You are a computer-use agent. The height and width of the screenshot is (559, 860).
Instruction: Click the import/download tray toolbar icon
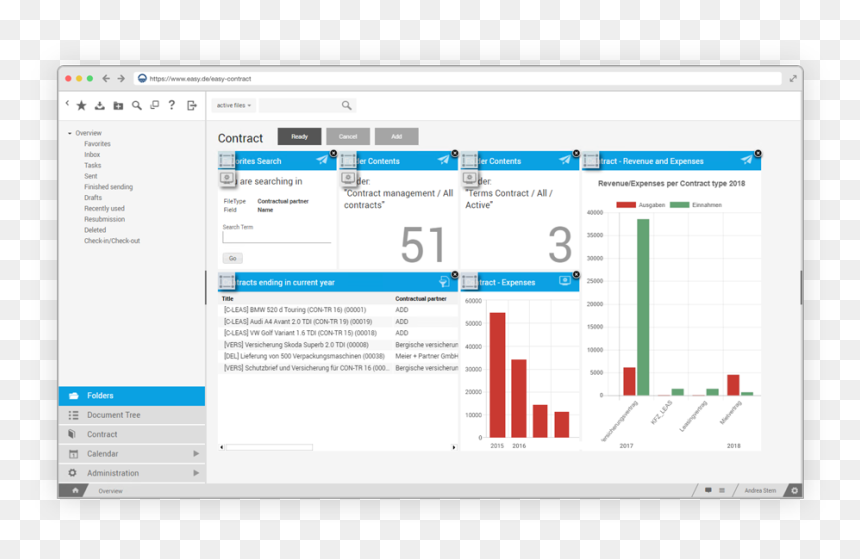tap(99, 105)
